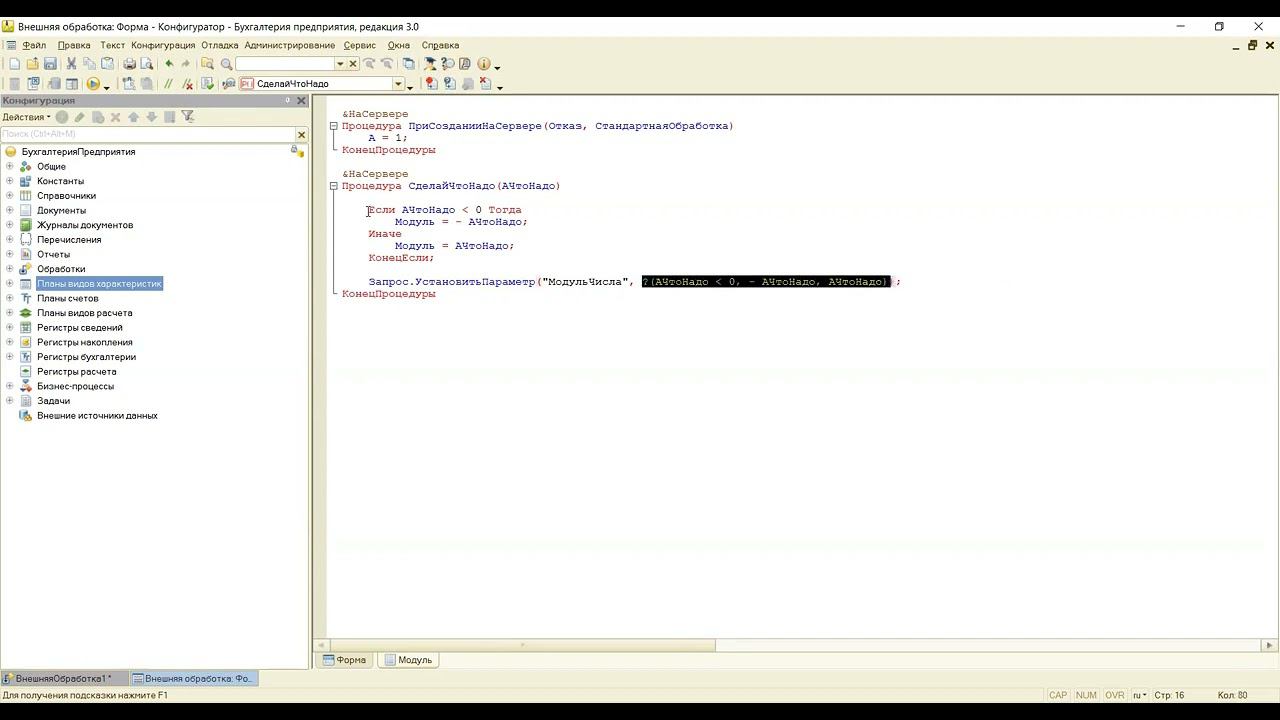
Task: Click the uncomment lines icon
Action: coord(187,84)
